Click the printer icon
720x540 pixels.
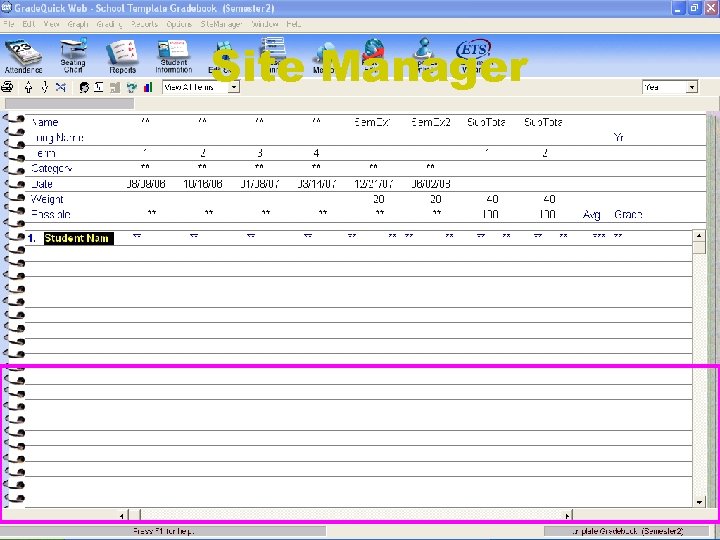tap(7, 87)
